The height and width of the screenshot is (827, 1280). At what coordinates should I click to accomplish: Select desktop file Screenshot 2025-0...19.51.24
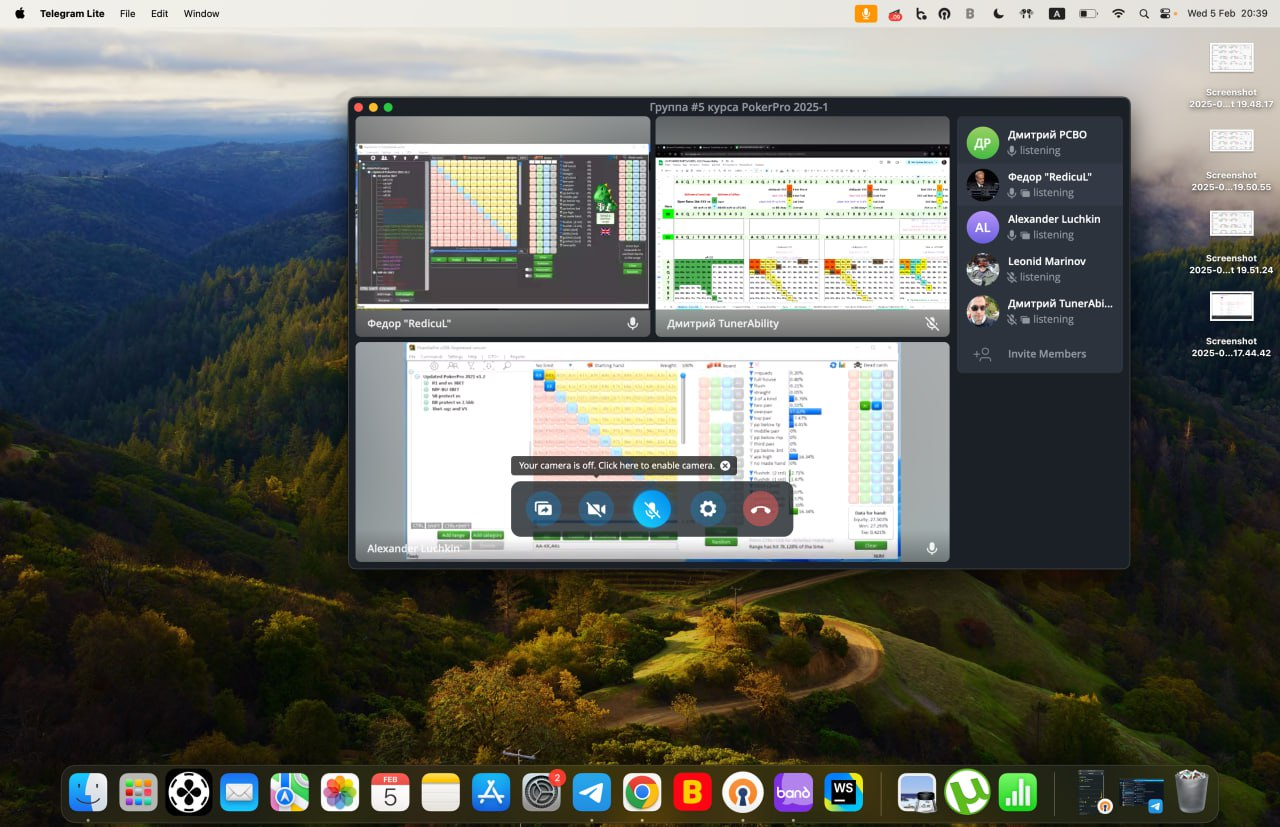point(1231,242)
